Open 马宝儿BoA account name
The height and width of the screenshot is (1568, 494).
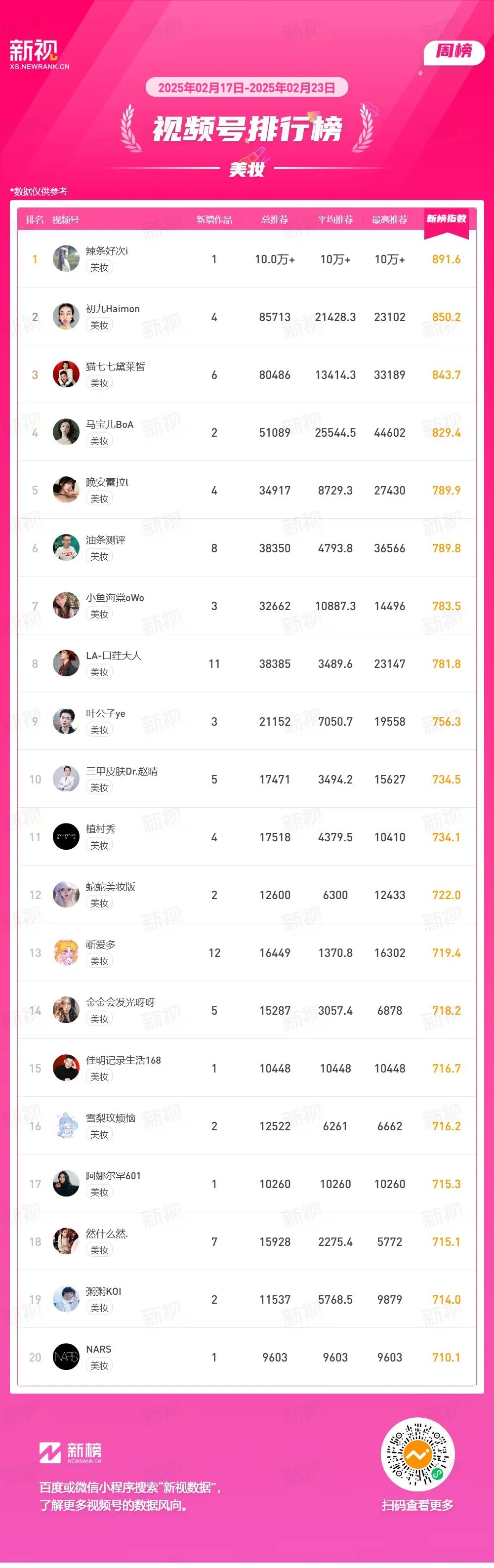110,424
